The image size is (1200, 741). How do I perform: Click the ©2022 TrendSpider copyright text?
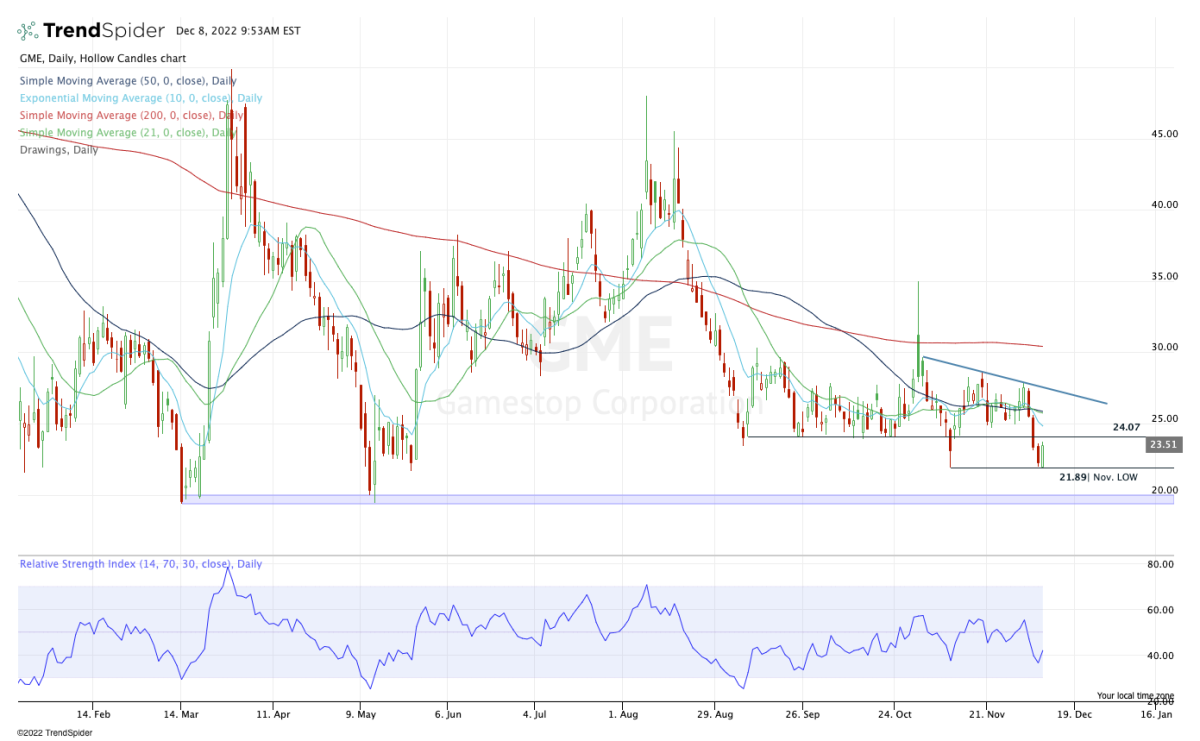coord(50,732)
